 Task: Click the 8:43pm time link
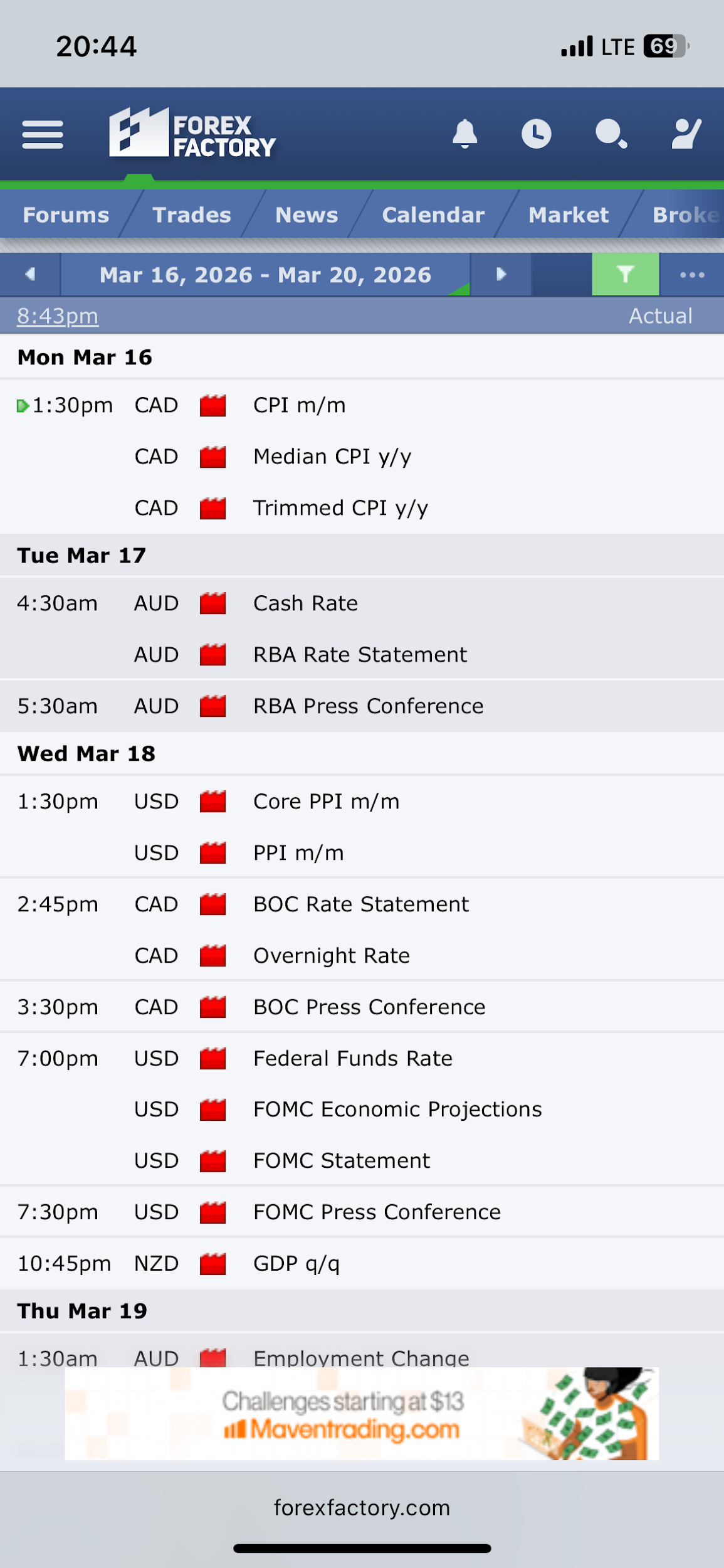(x=58, y=316)
